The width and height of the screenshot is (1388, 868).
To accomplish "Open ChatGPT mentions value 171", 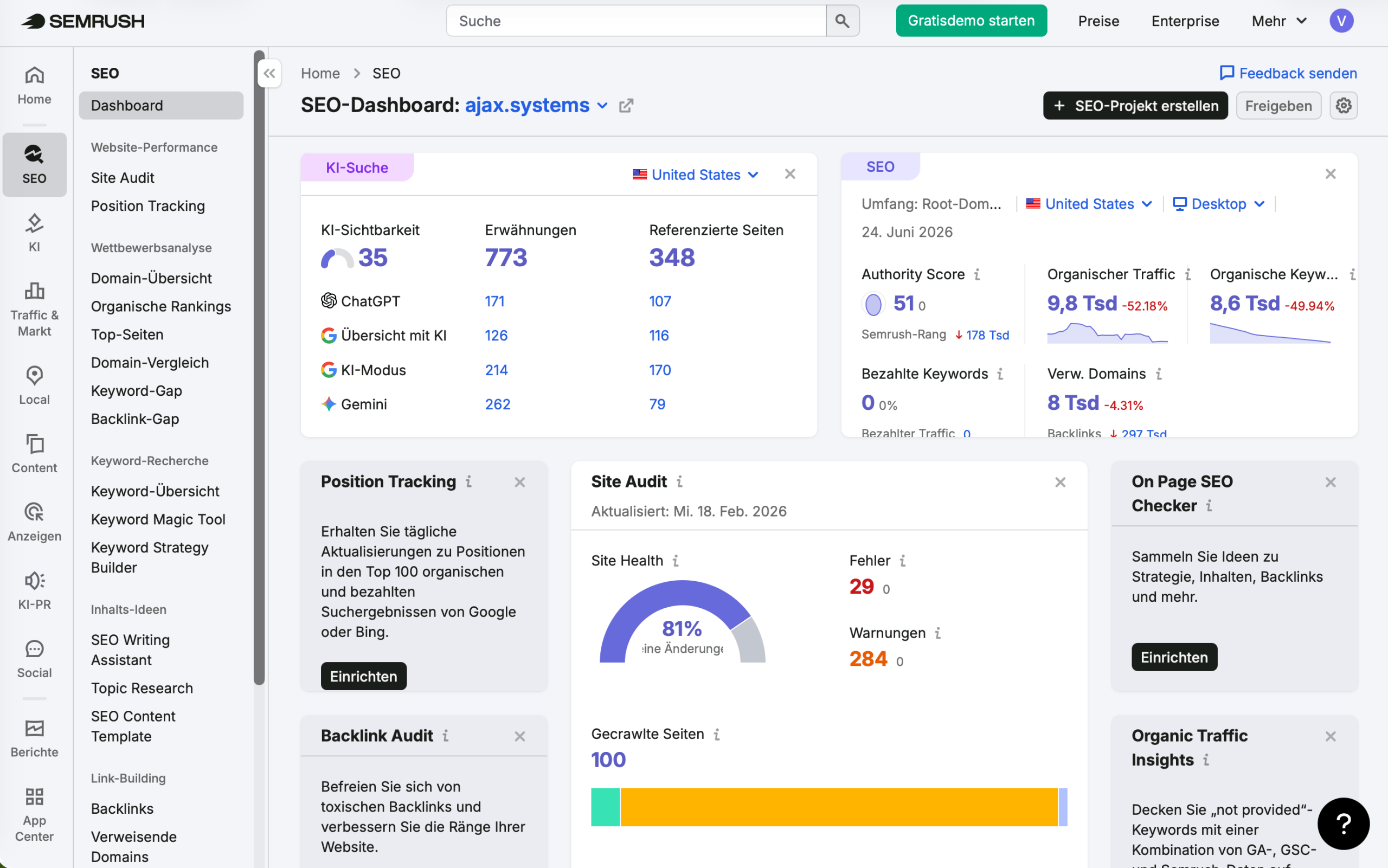I will click(x=494, y=301).
